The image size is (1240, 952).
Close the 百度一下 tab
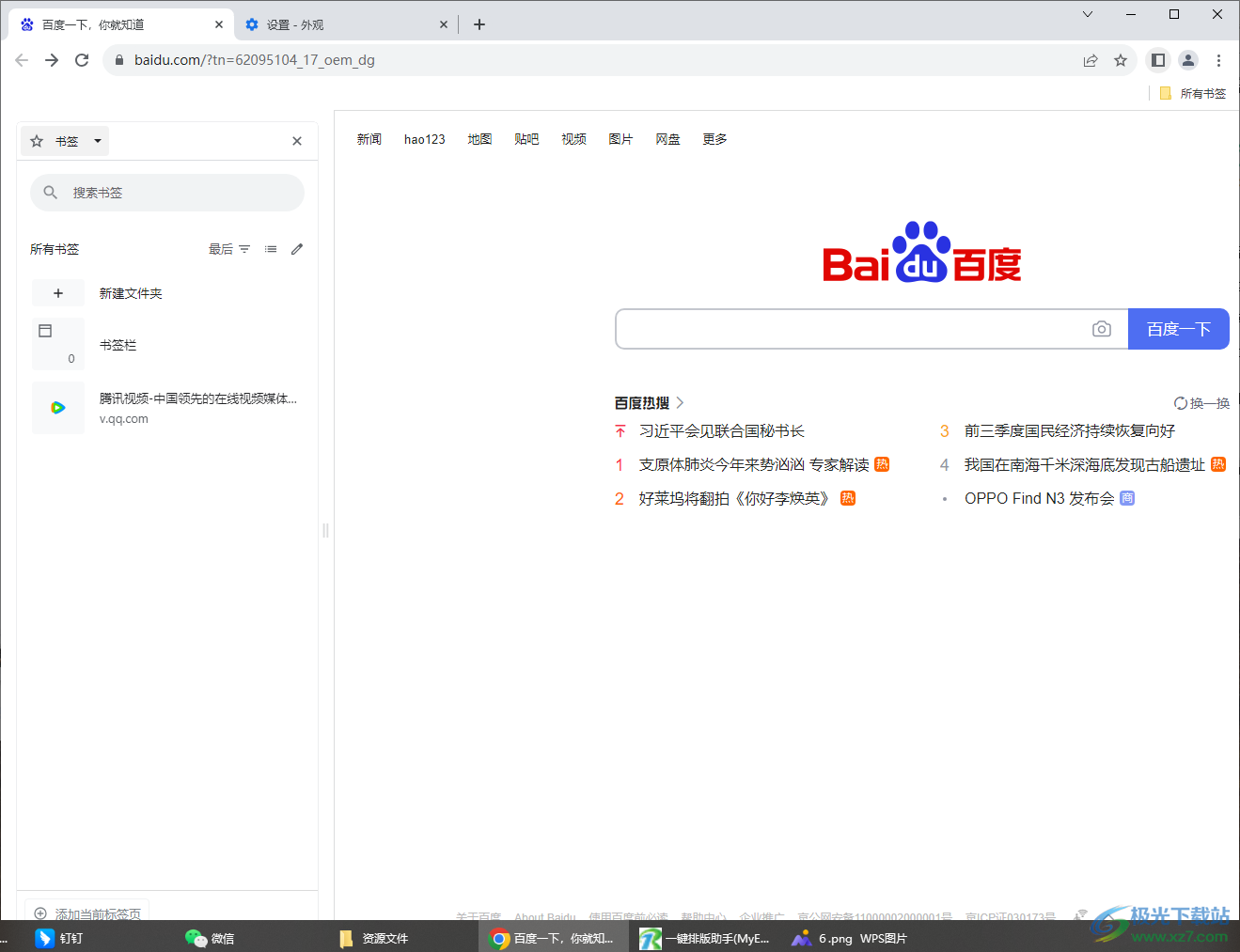pos(219,25)
